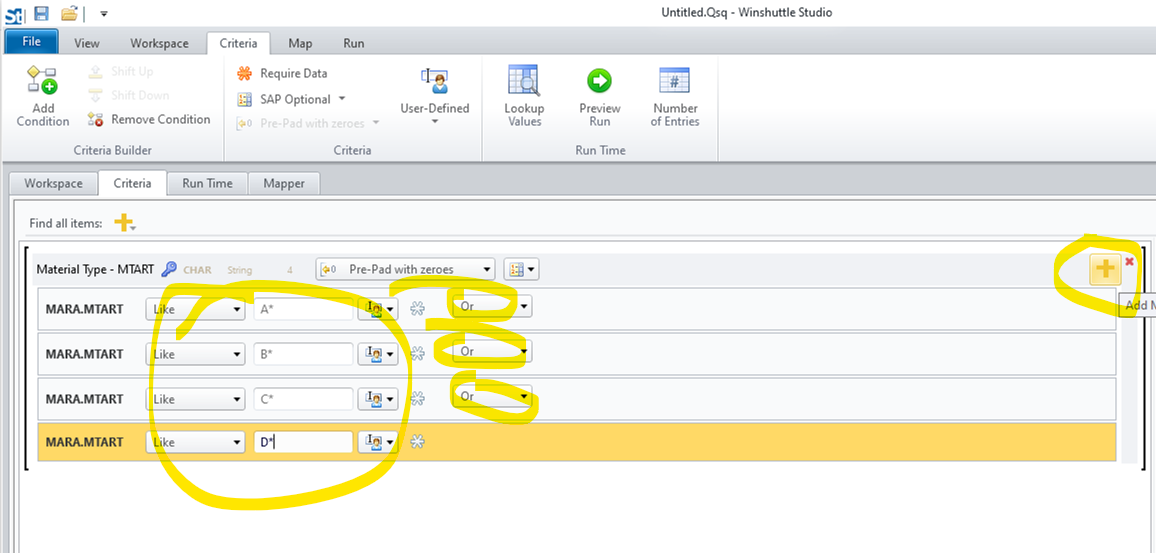
Task: Open Like operator dropdown in D* row
Action: click(195, 442)
